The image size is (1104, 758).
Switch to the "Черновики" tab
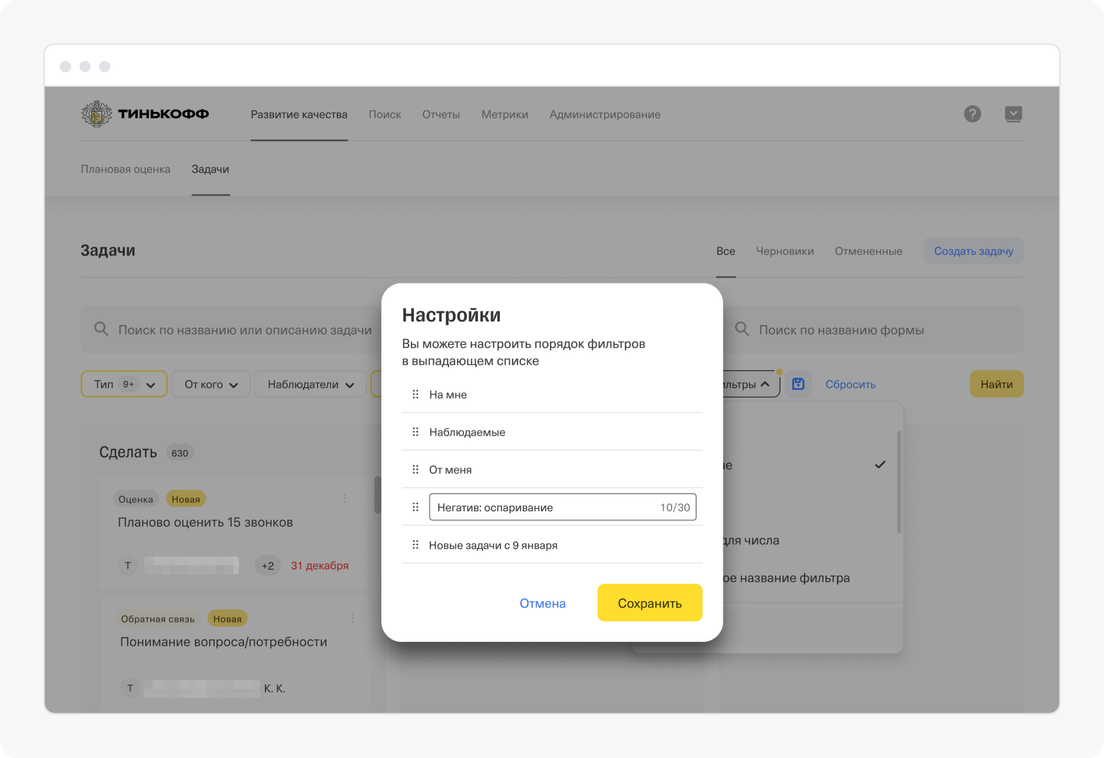pos(784,251)
